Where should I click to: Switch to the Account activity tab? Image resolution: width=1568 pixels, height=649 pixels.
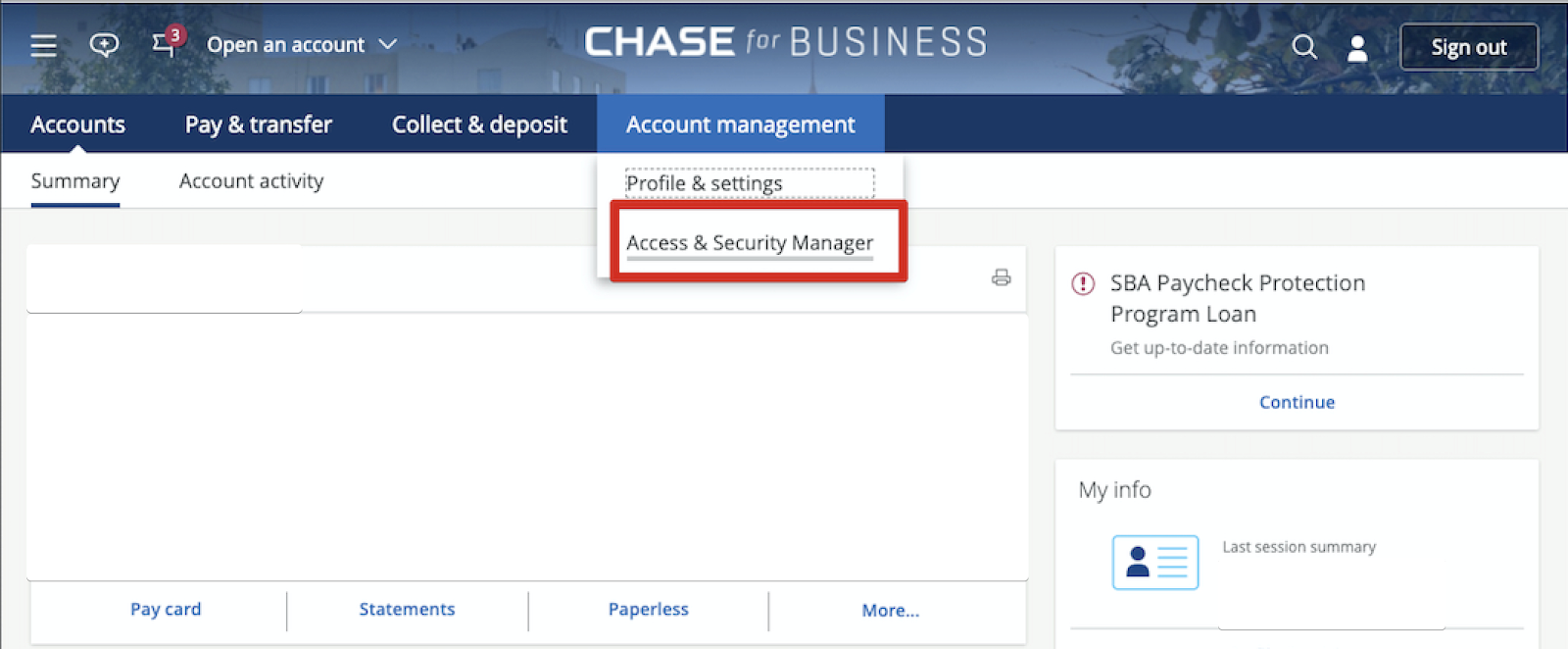251,181
